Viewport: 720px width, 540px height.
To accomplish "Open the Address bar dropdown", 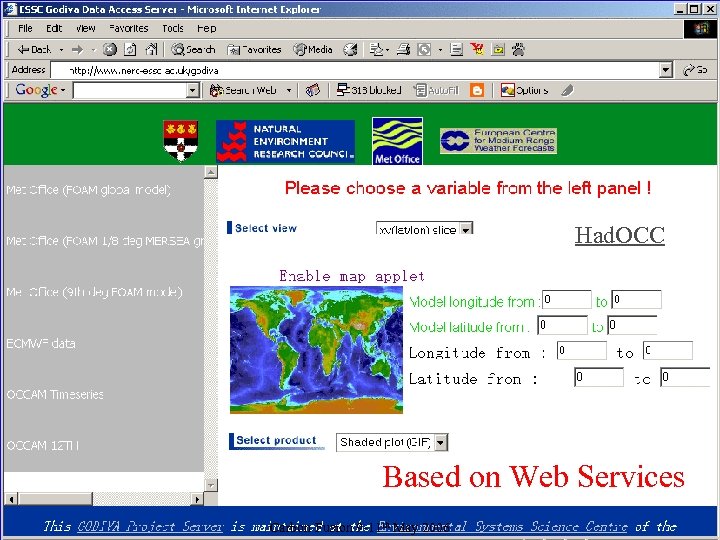I will (665, 70).
